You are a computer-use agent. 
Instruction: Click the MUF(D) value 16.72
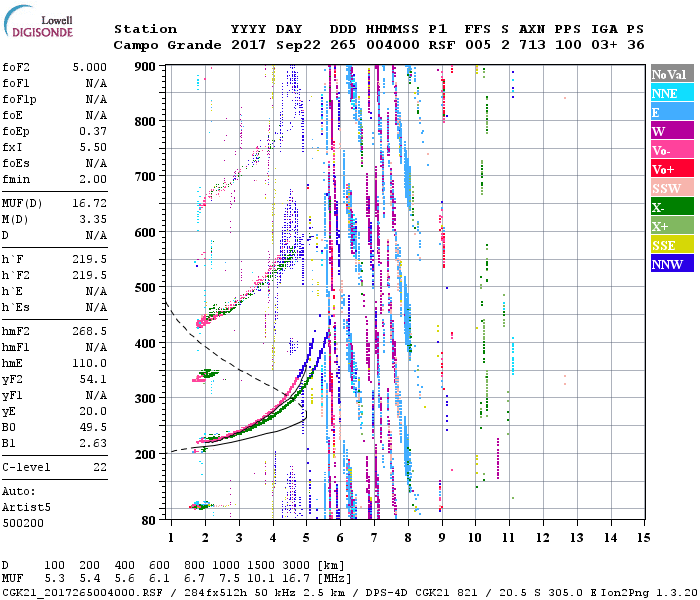pos(90,203)
